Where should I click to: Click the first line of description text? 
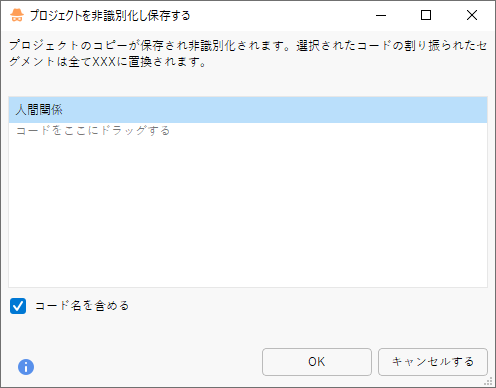248,45
